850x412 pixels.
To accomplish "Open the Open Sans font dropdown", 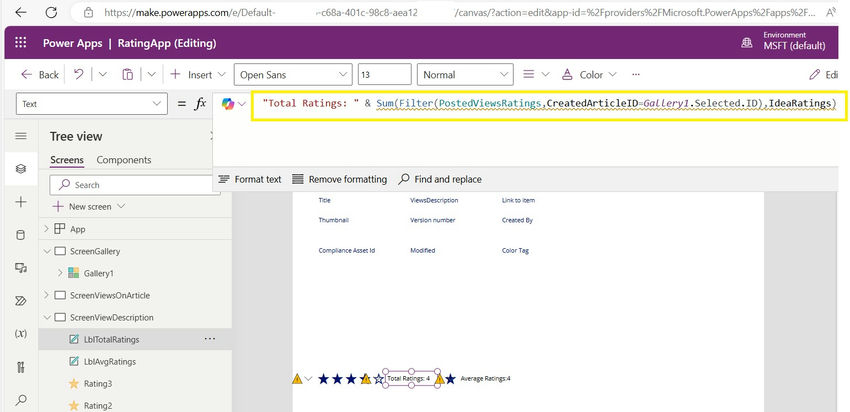I will pos(293,74).
